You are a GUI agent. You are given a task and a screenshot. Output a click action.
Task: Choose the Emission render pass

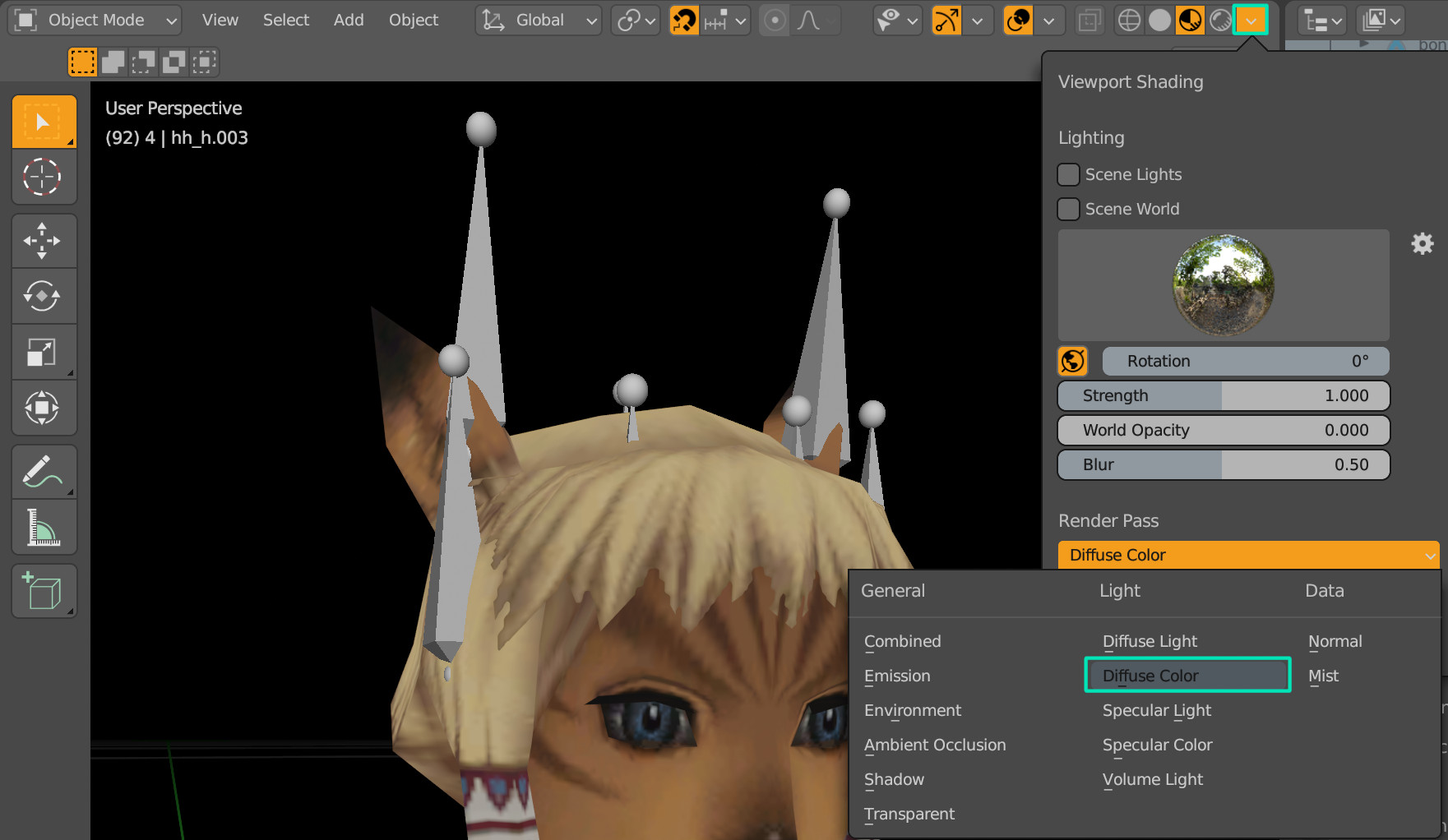897,676
